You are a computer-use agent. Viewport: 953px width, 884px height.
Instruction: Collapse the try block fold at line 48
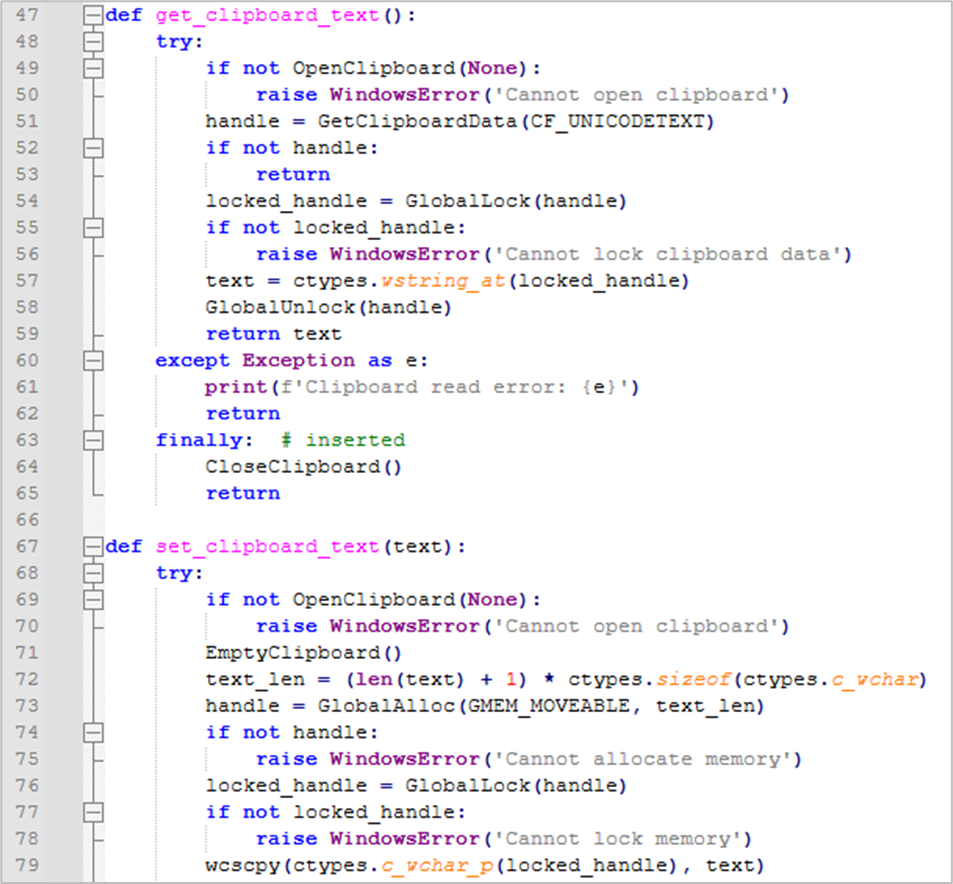(93, 42)
